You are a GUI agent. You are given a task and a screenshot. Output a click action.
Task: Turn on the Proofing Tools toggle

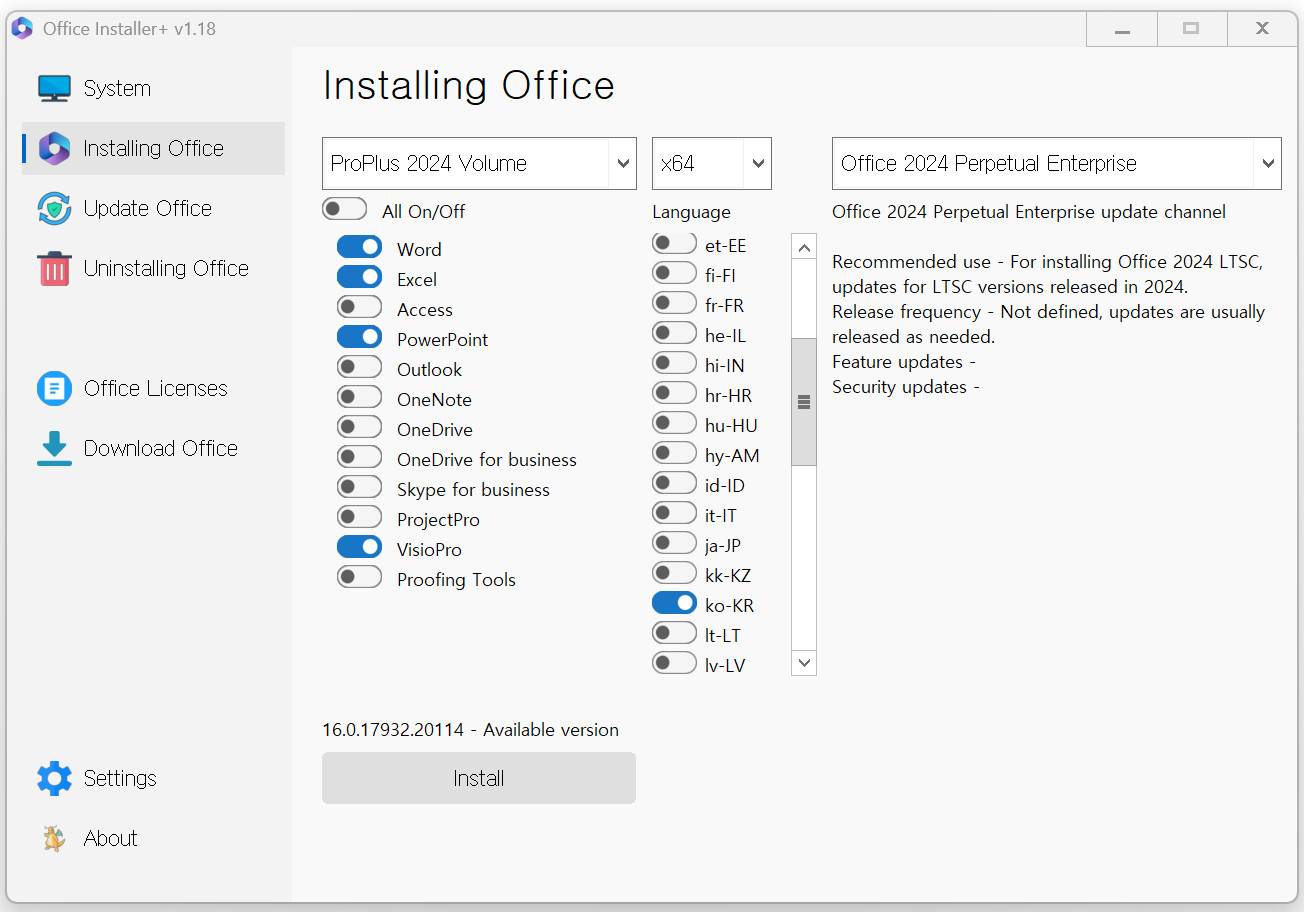(359, 576)
